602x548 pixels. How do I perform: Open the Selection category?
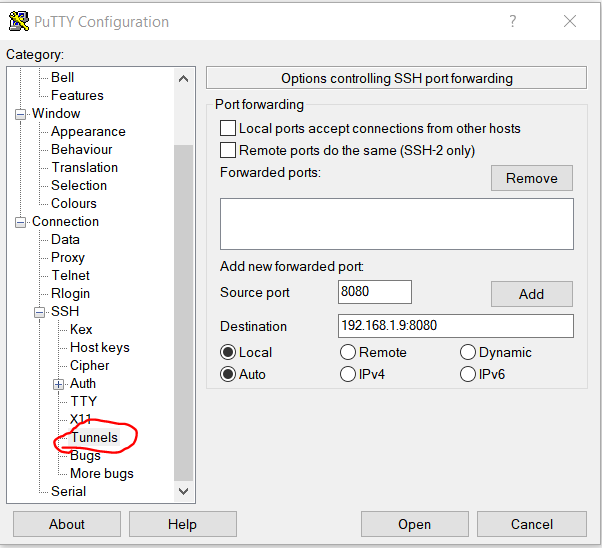(79, 186)
